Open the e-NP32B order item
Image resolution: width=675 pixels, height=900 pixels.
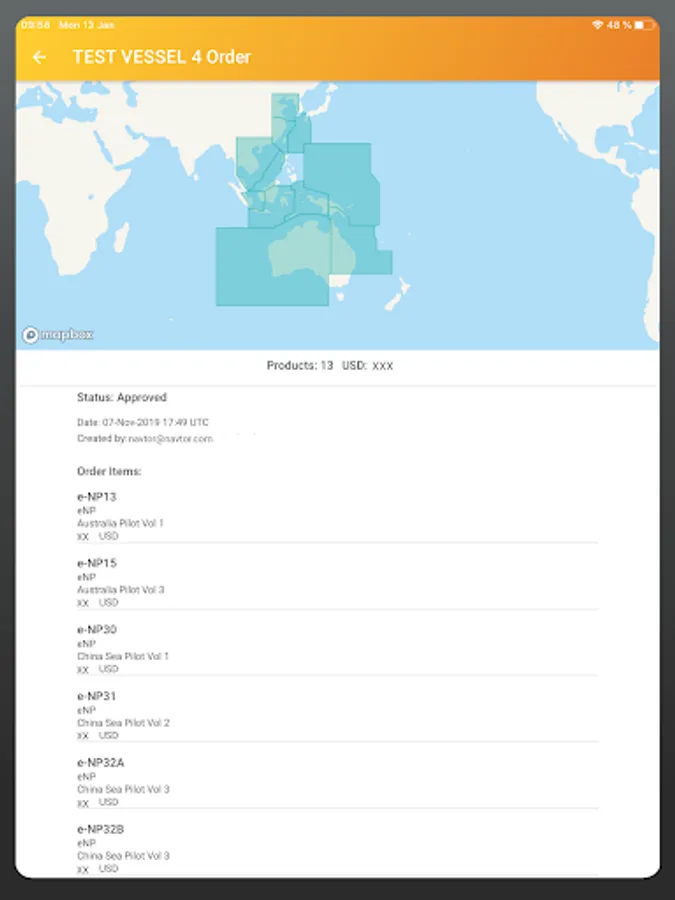(338, 848)
